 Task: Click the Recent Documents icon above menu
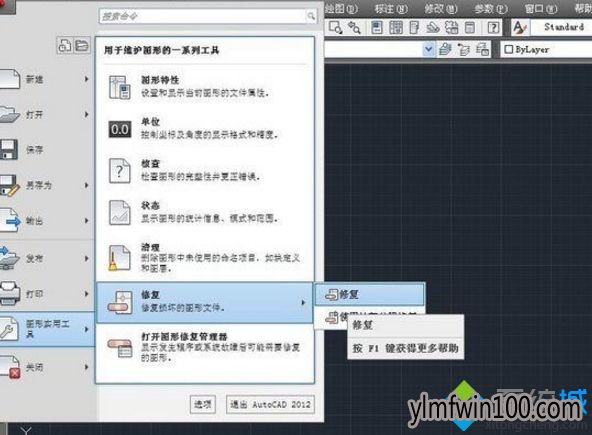(65, 45)
